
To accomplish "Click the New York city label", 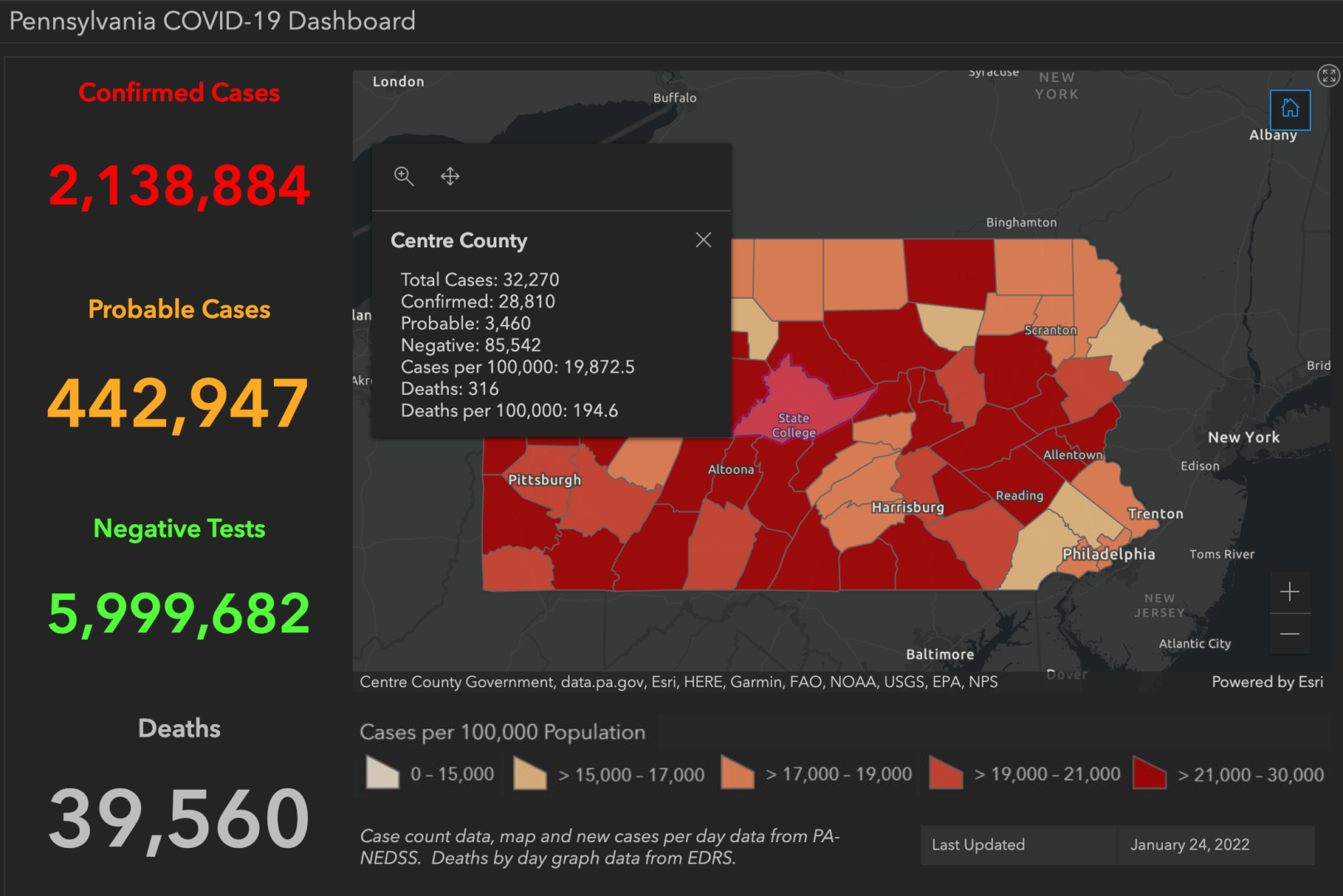I will click(1243, 437).
